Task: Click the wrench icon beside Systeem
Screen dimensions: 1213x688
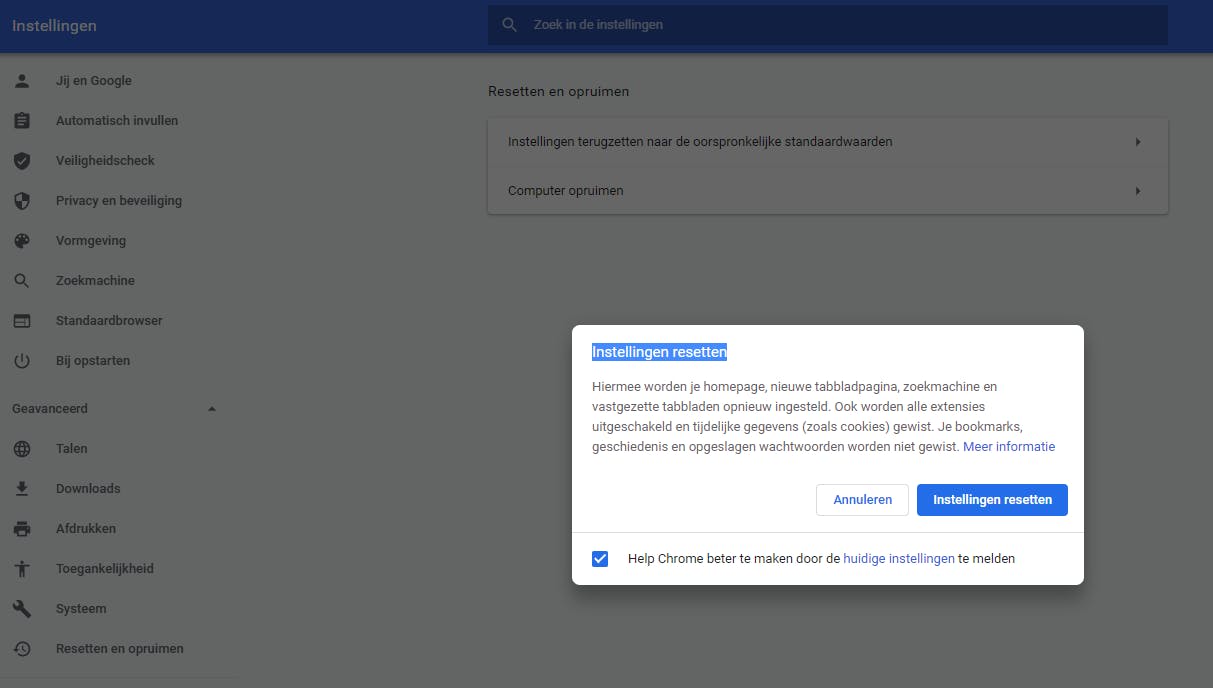Action: pyautogui.click(x=22, y=609)
